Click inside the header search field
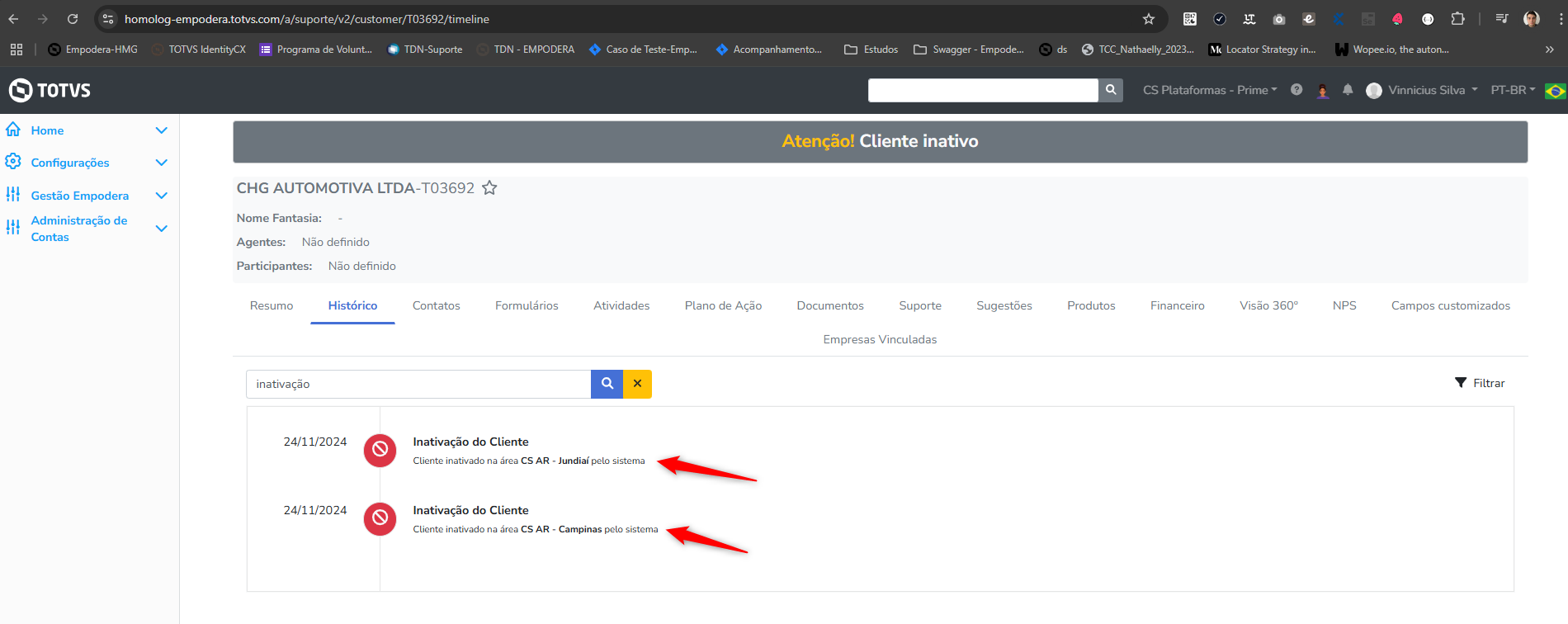1568x624 pixels. click(983, 90)
